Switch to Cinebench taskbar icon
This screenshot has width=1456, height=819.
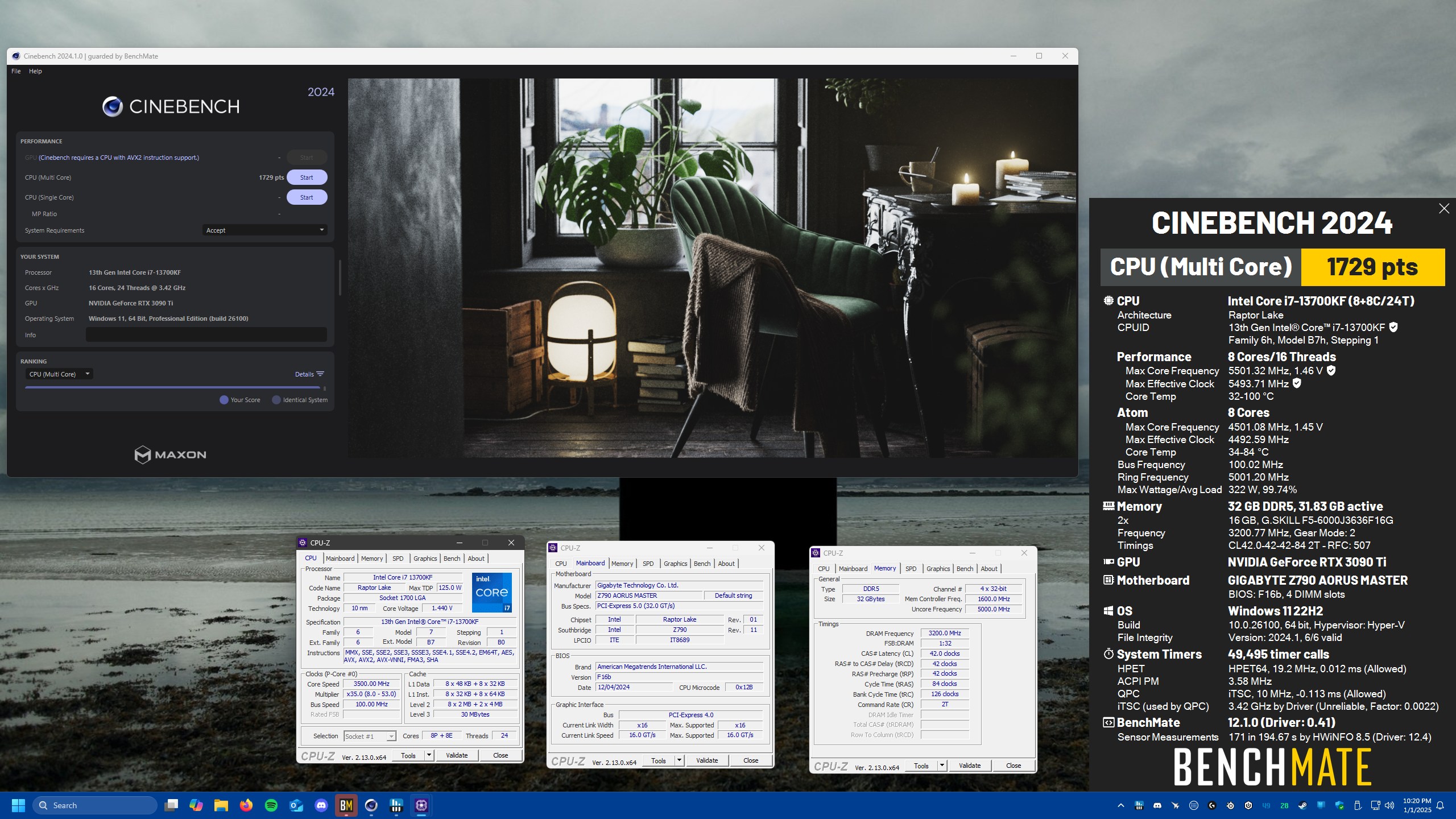tap(371, 805)
